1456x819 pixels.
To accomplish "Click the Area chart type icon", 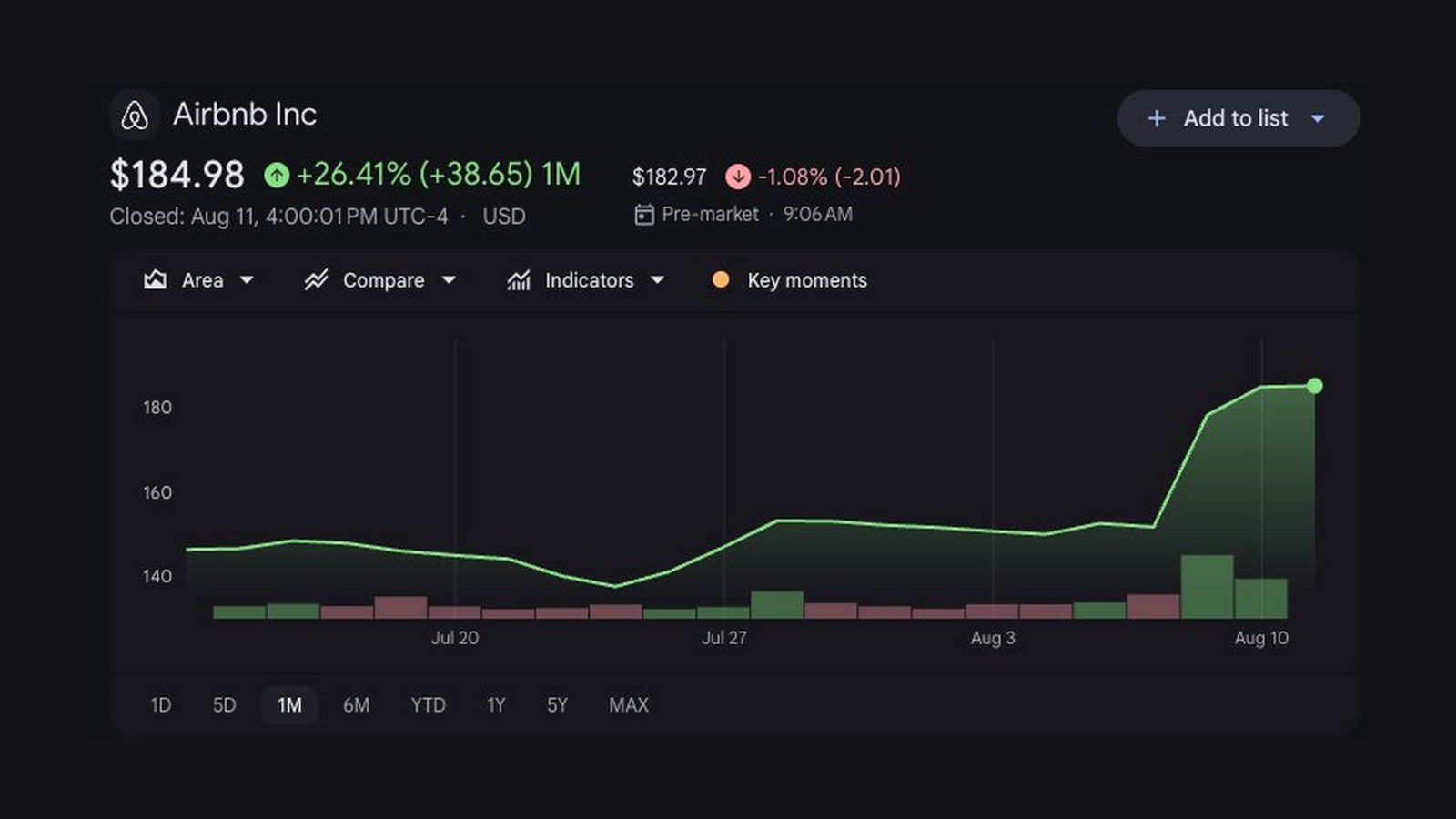I will [156, 280].
